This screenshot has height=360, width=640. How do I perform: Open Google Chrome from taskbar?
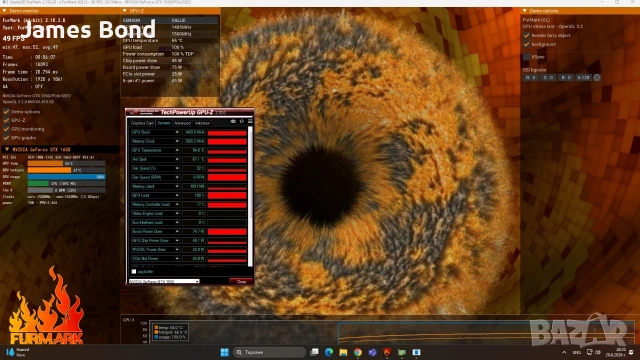(358, 352)
